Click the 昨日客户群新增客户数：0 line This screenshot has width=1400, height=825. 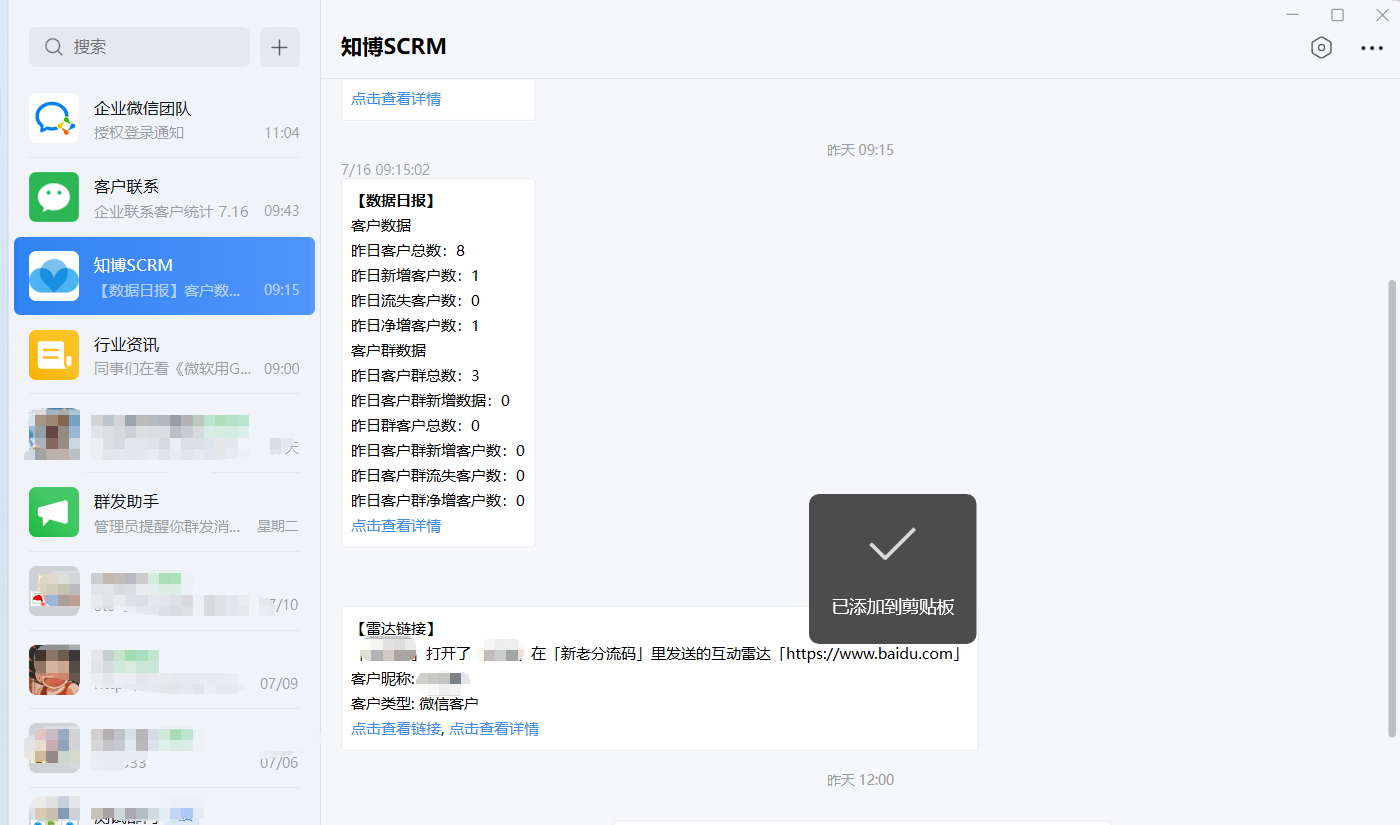pos(438,451)
